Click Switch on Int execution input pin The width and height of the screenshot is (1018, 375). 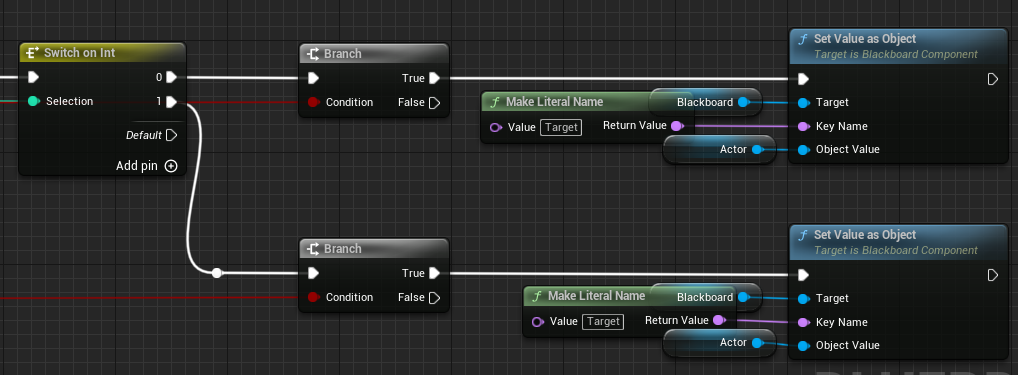[x=34, y=78]
